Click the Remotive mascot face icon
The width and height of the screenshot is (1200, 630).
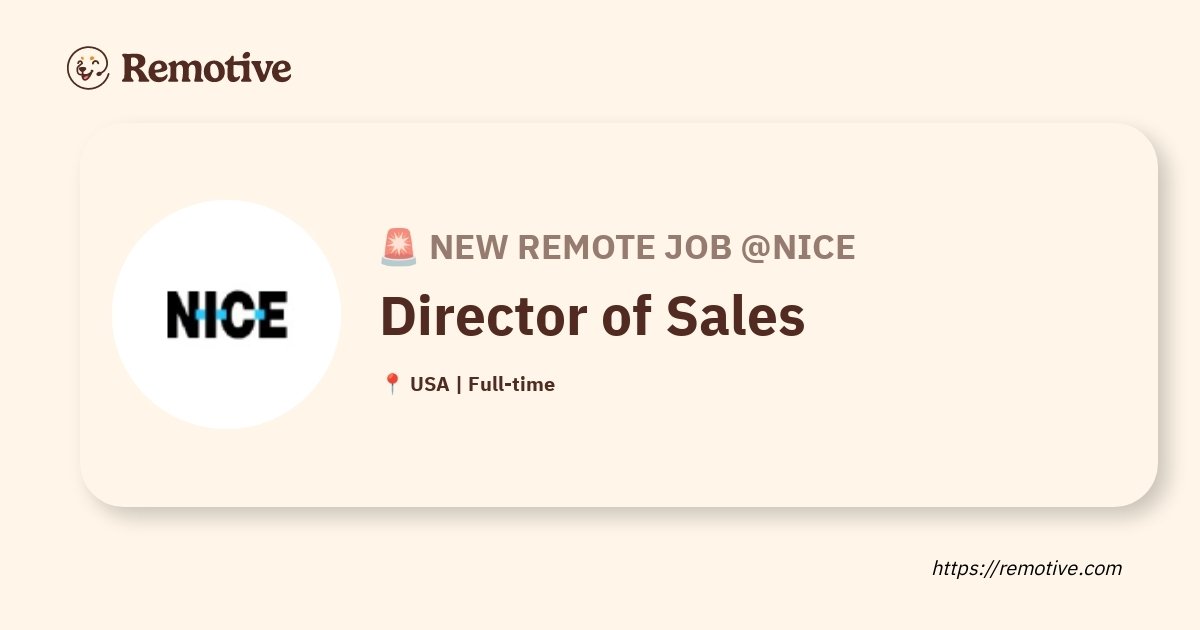click(88, 68)
